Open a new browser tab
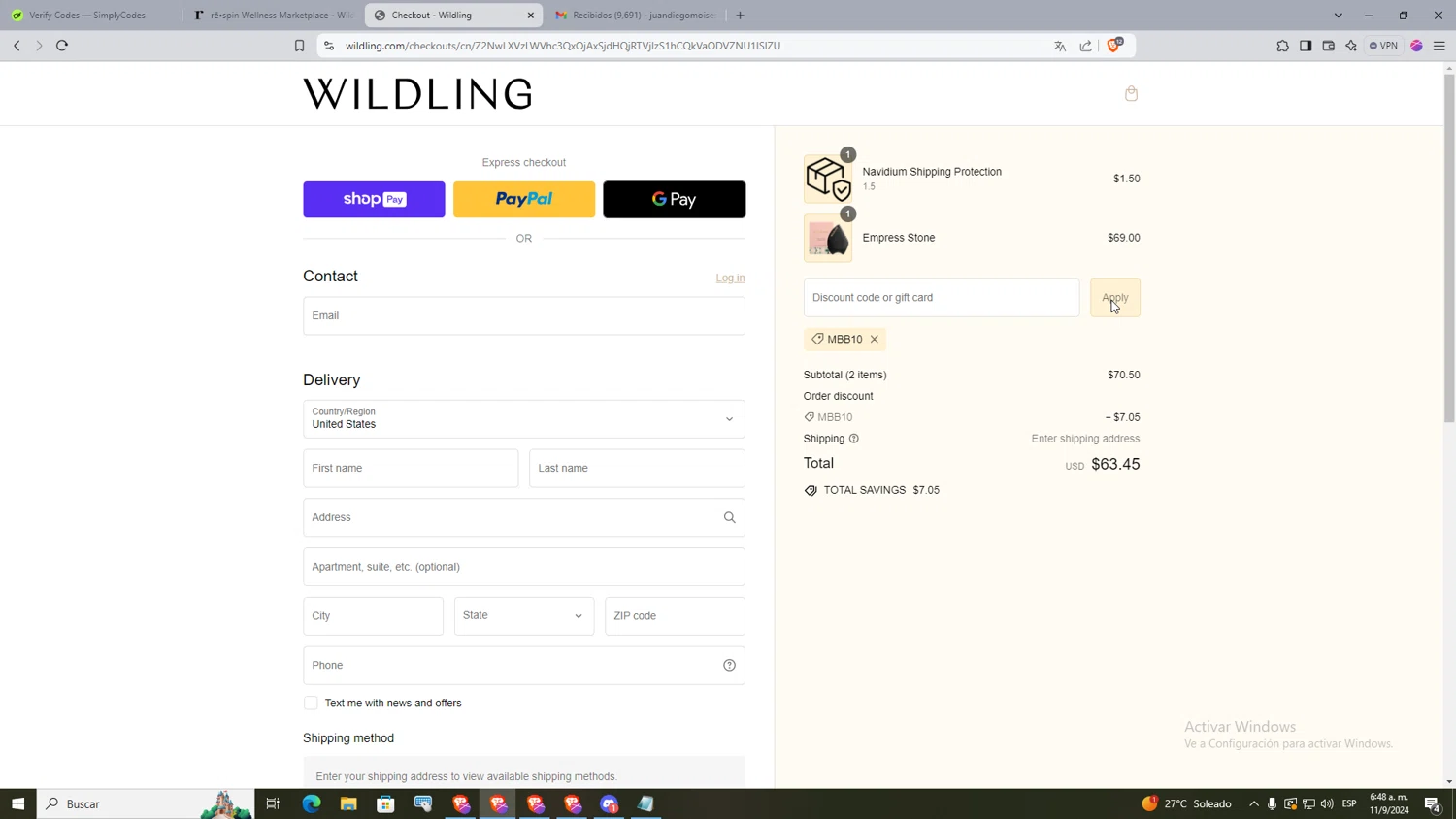The image size is (1456, 819). tap(740, 16)
